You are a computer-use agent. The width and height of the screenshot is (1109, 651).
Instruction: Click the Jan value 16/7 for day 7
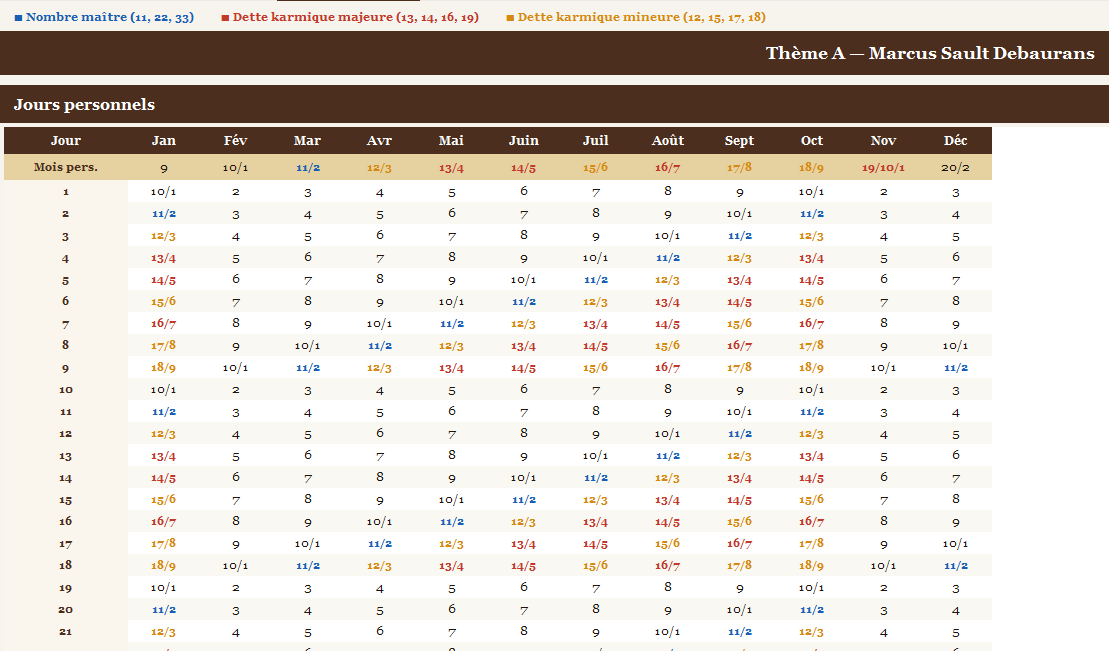163,323
